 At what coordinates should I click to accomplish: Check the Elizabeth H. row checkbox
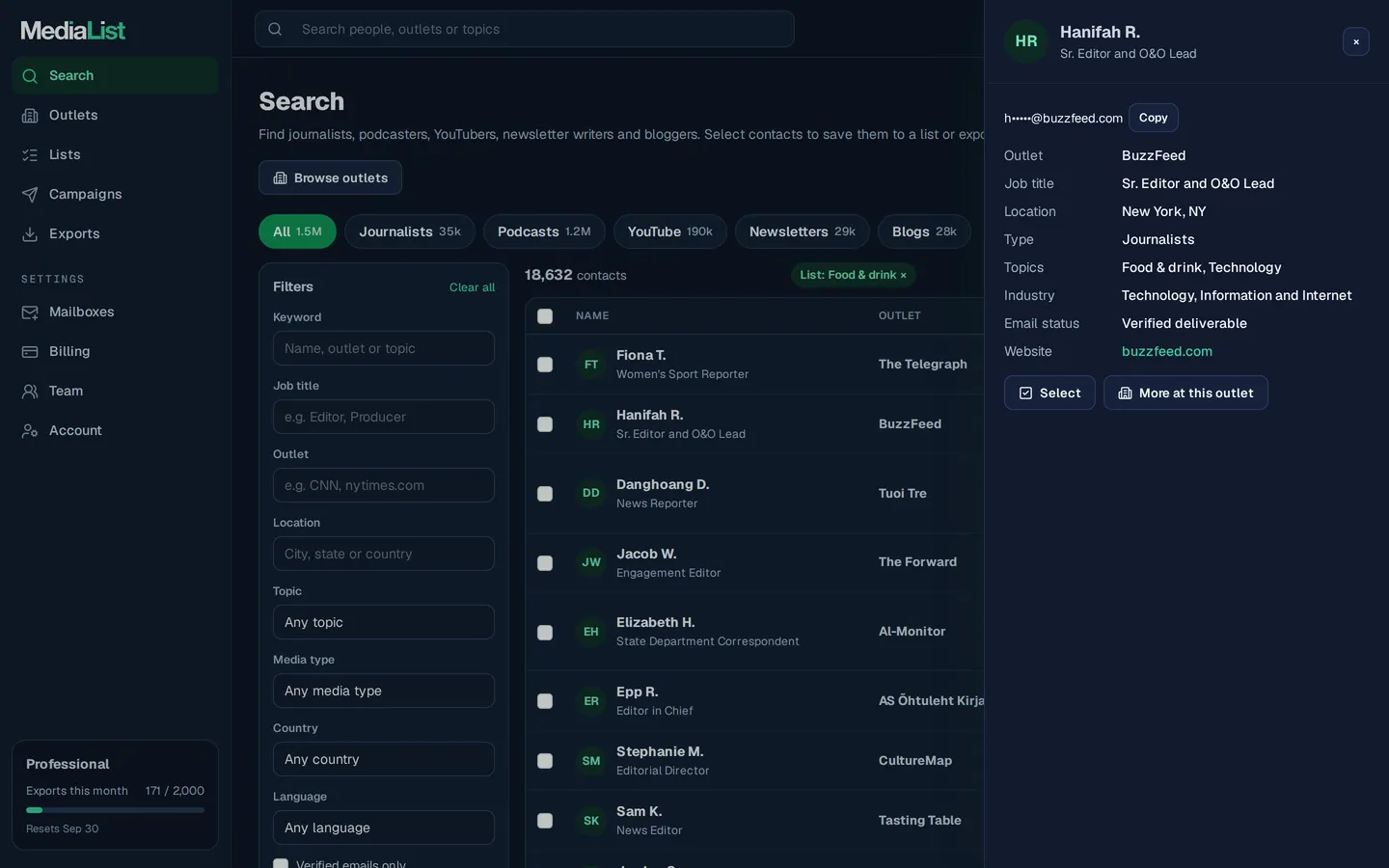pyautogui.click(x=545, y=633)
